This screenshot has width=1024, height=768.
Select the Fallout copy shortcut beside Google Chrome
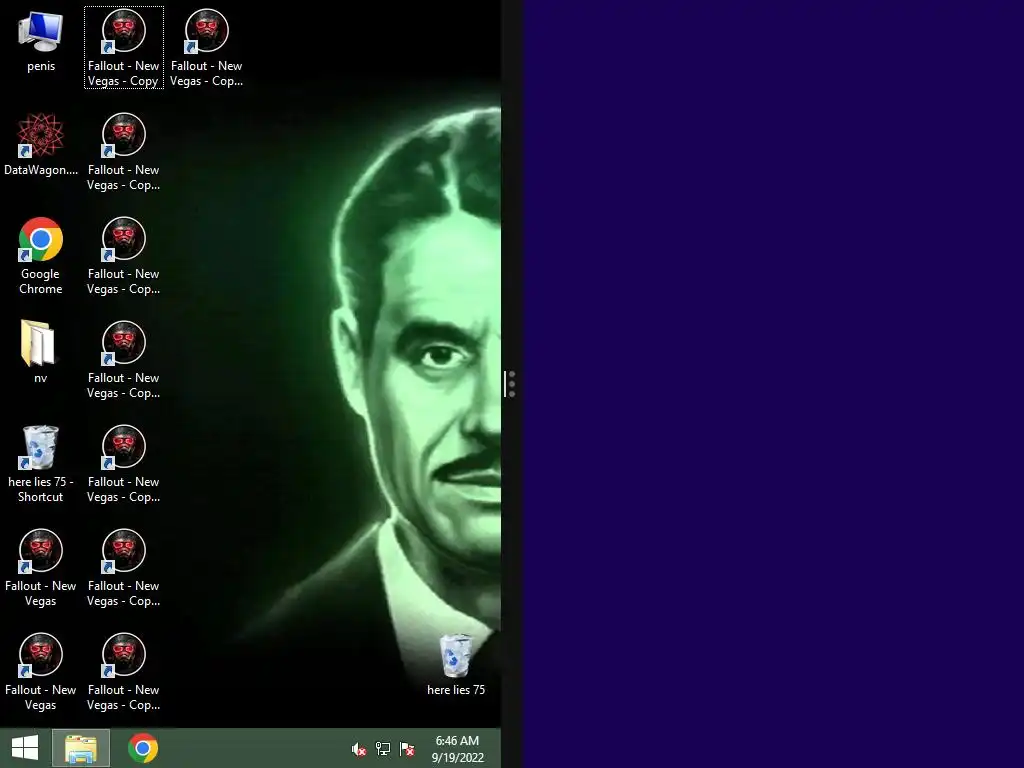tap(123, 255)
